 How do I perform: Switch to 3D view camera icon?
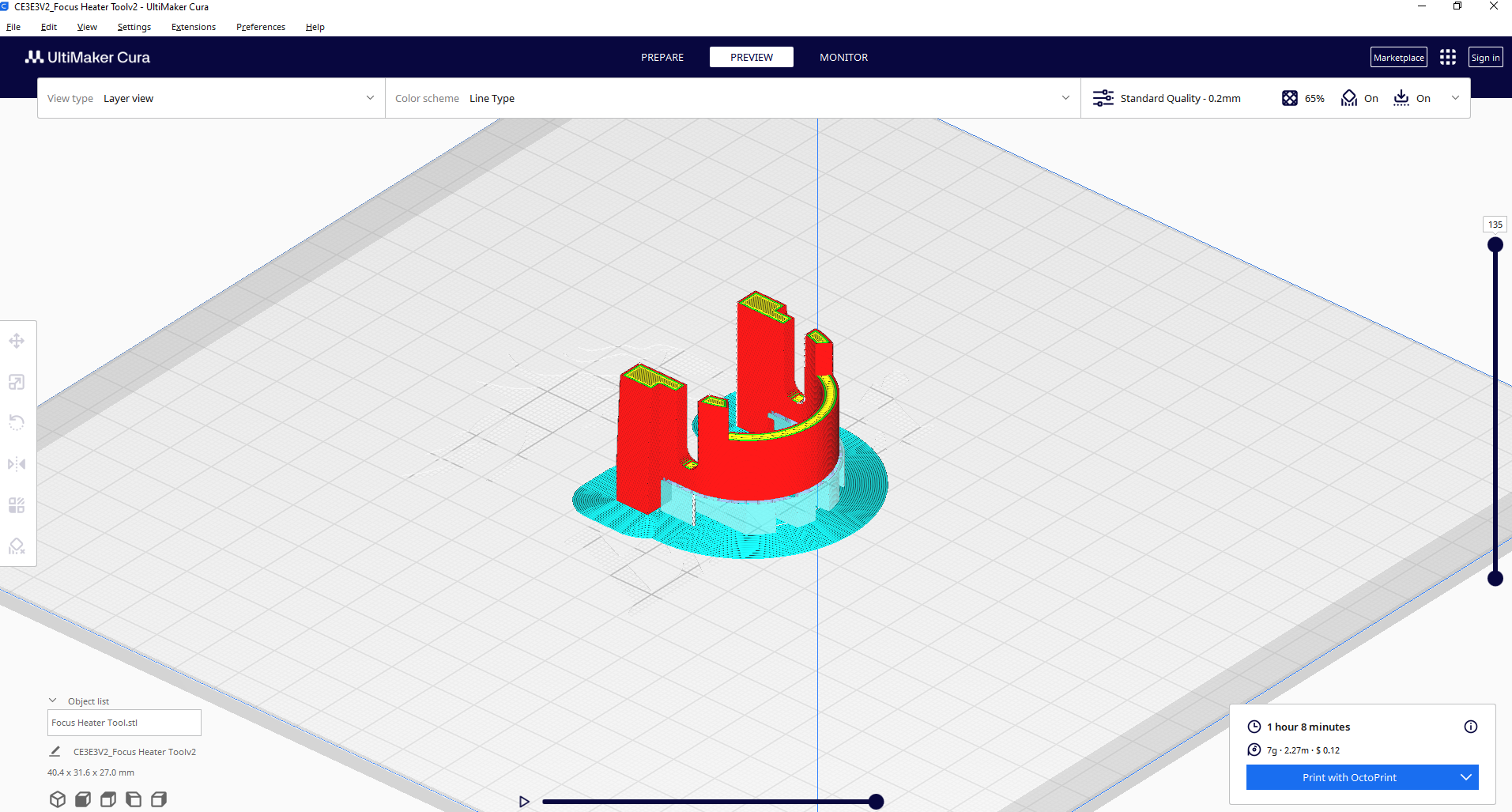point(57,799)
